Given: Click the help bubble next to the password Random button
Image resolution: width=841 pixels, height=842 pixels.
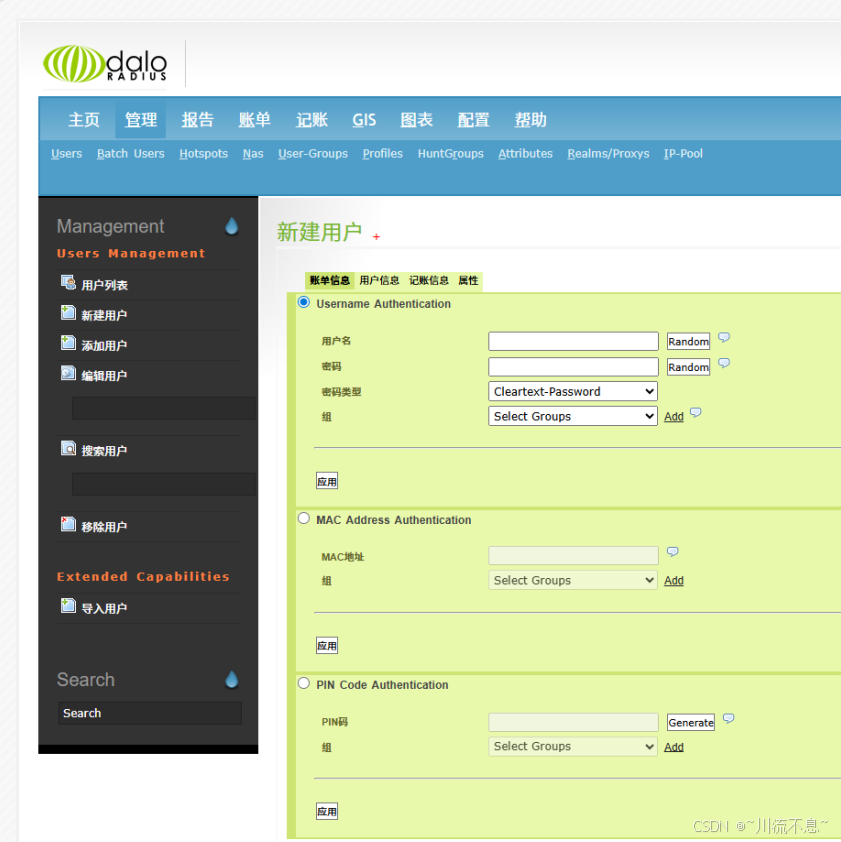Looking at the screenshot, I should [724, 363].
